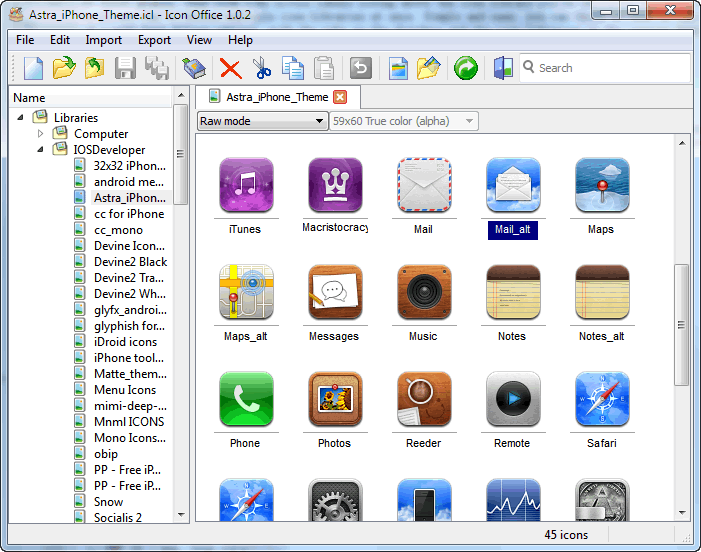Click the tree panel scroll down arrow

point(181,515)
